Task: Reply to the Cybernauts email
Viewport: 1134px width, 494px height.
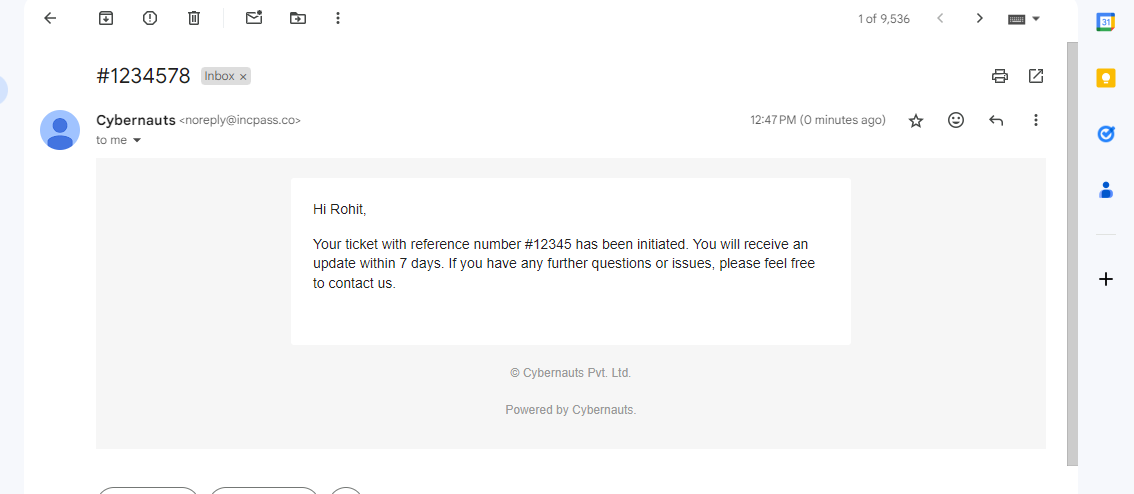Action: [996, 120]
